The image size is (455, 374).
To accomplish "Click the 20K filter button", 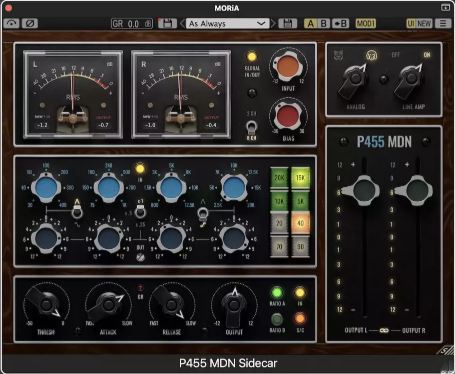I will (x=279, y=178).
